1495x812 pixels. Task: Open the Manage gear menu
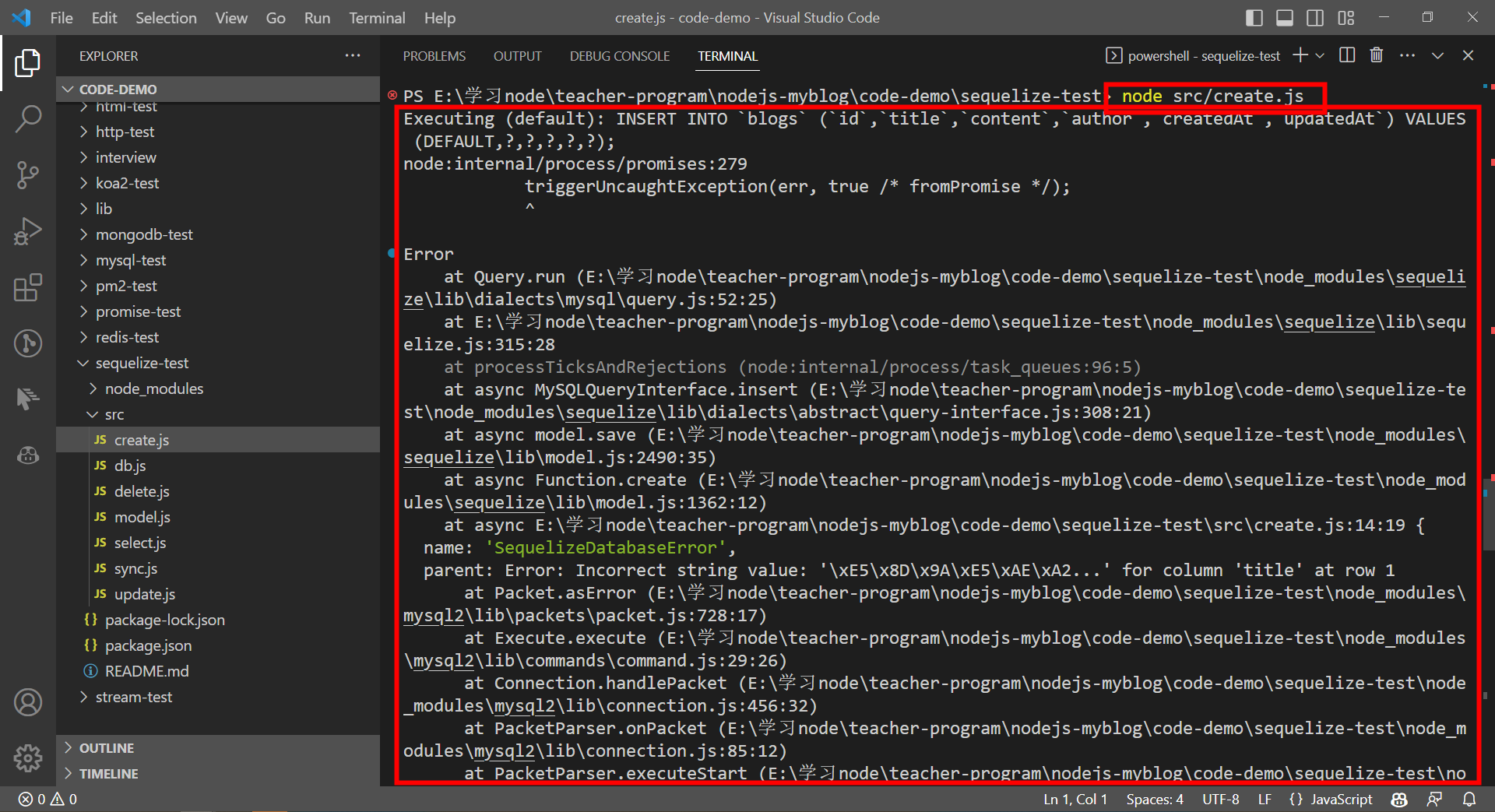point(28,758)
